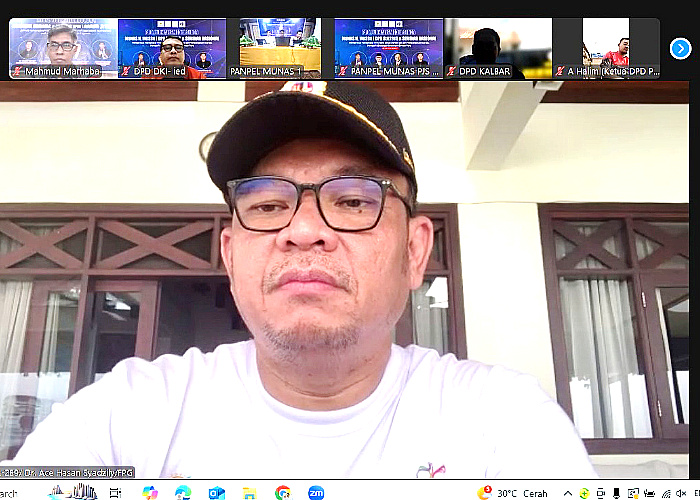Click the Task View icon
700x500 pixels.
[116, 492]
